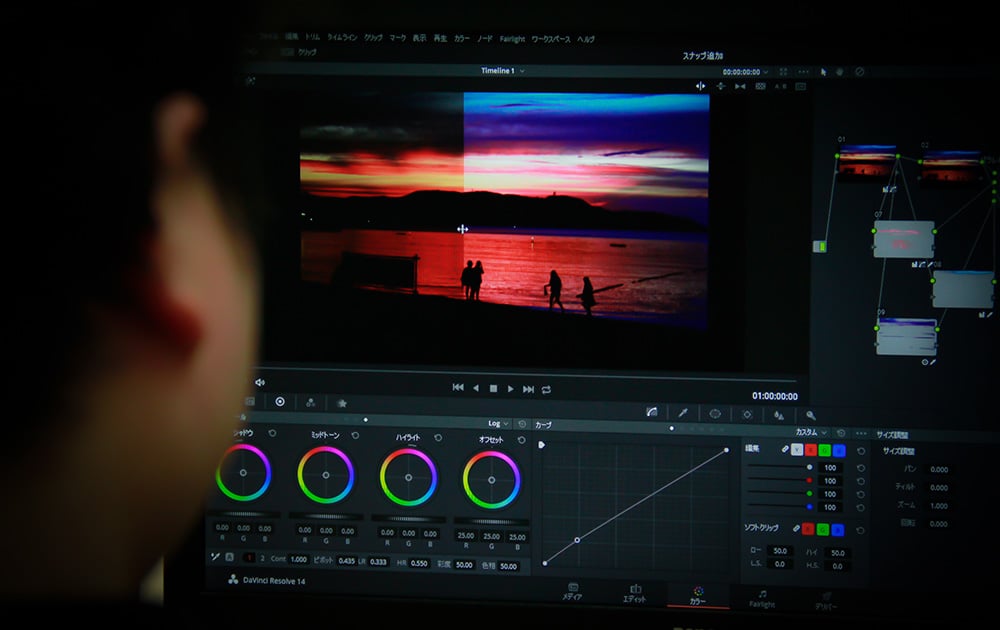
Task: Reset the blue intensity slider
Action: 861,508
